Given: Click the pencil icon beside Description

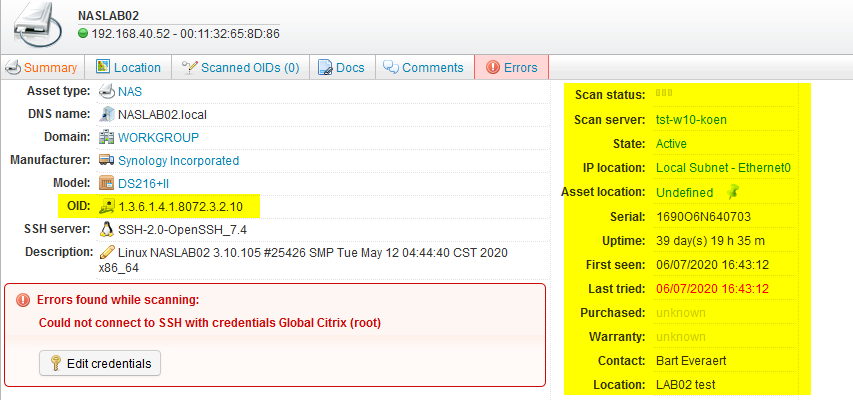Looking at the screenshot, I should [x=107, y=252].
